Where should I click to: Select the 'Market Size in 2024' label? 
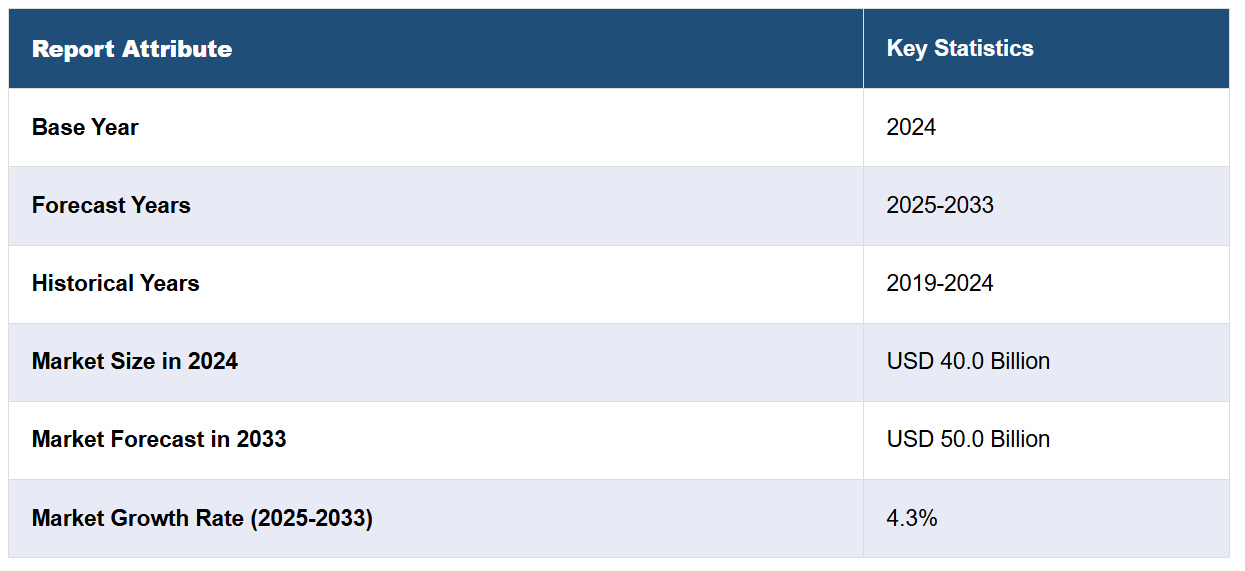coord(135,361)
